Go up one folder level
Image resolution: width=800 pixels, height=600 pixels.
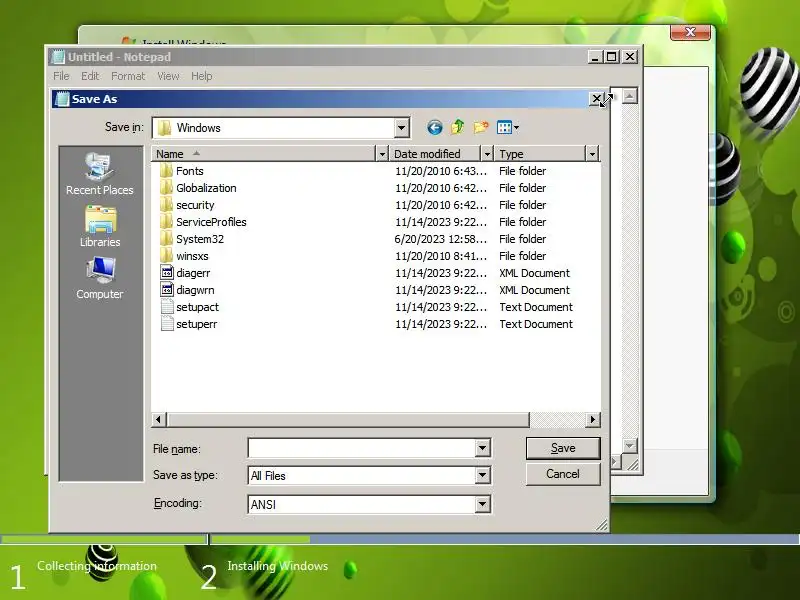pyautogui.click(x=458, y=127)
